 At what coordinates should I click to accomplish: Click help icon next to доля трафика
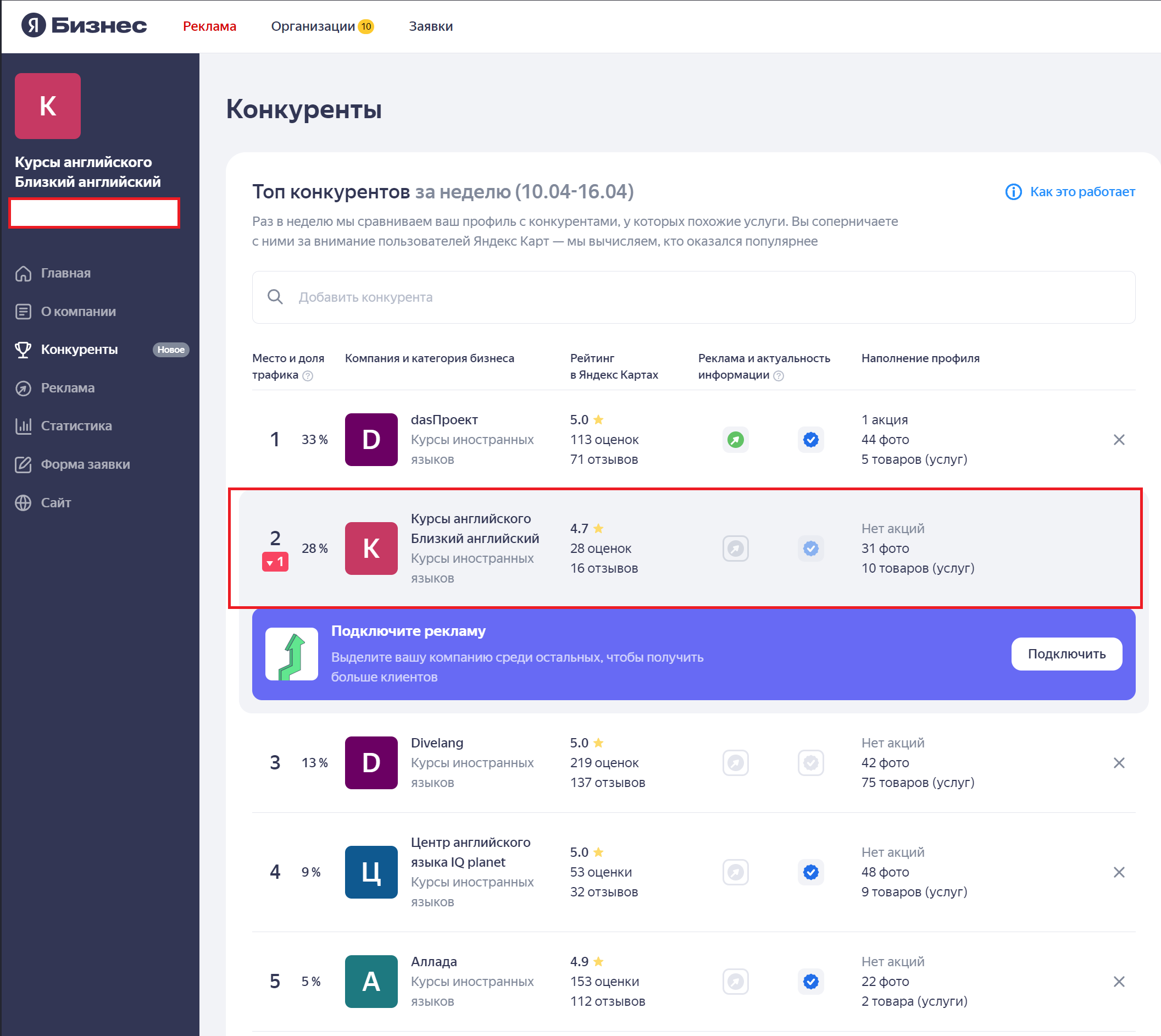click(308, 376)
